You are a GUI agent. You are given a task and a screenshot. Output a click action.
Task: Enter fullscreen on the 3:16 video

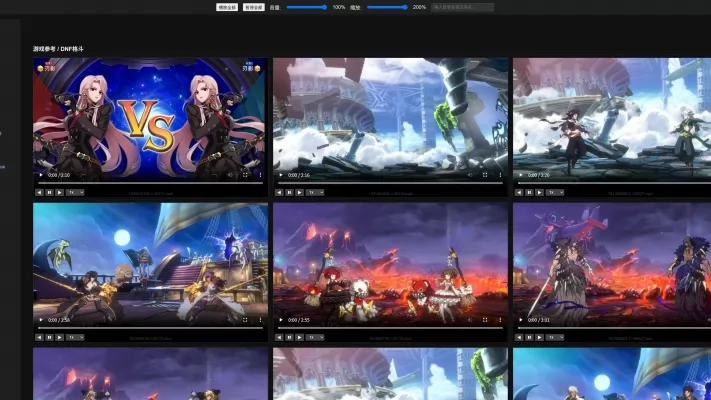click(485, 175)
